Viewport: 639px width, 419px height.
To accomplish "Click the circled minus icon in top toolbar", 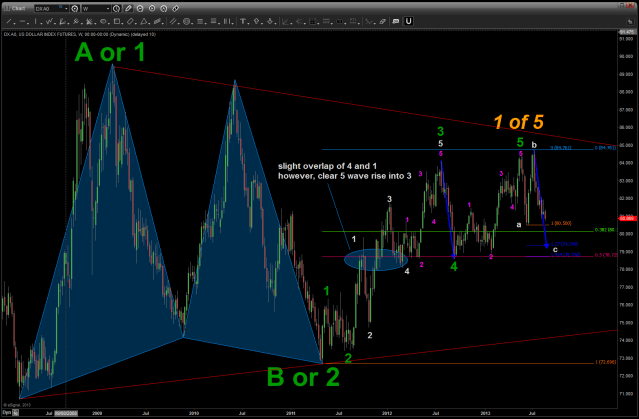I will click(x=140, y=8).
